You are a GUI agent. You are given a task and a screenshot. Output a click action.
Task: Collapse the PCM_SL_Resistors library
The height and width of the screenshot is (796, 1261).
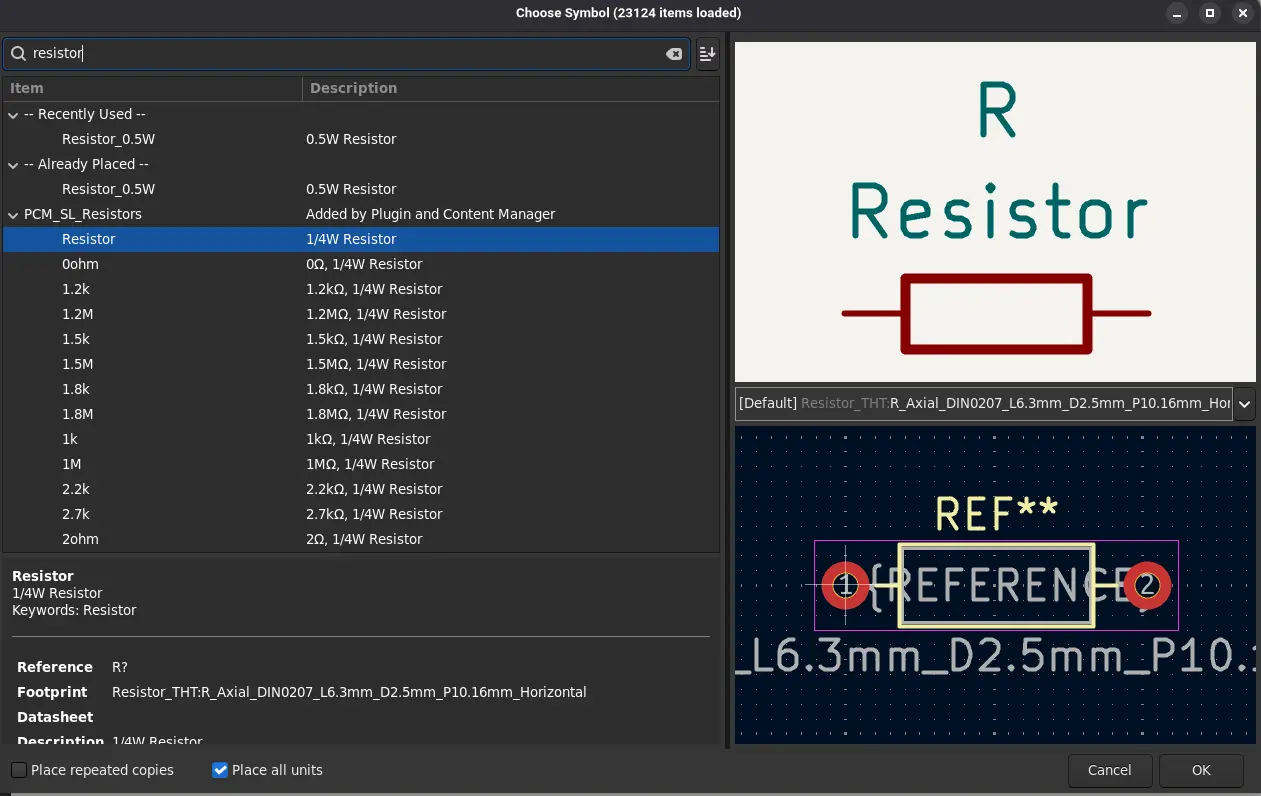(13, 214)
